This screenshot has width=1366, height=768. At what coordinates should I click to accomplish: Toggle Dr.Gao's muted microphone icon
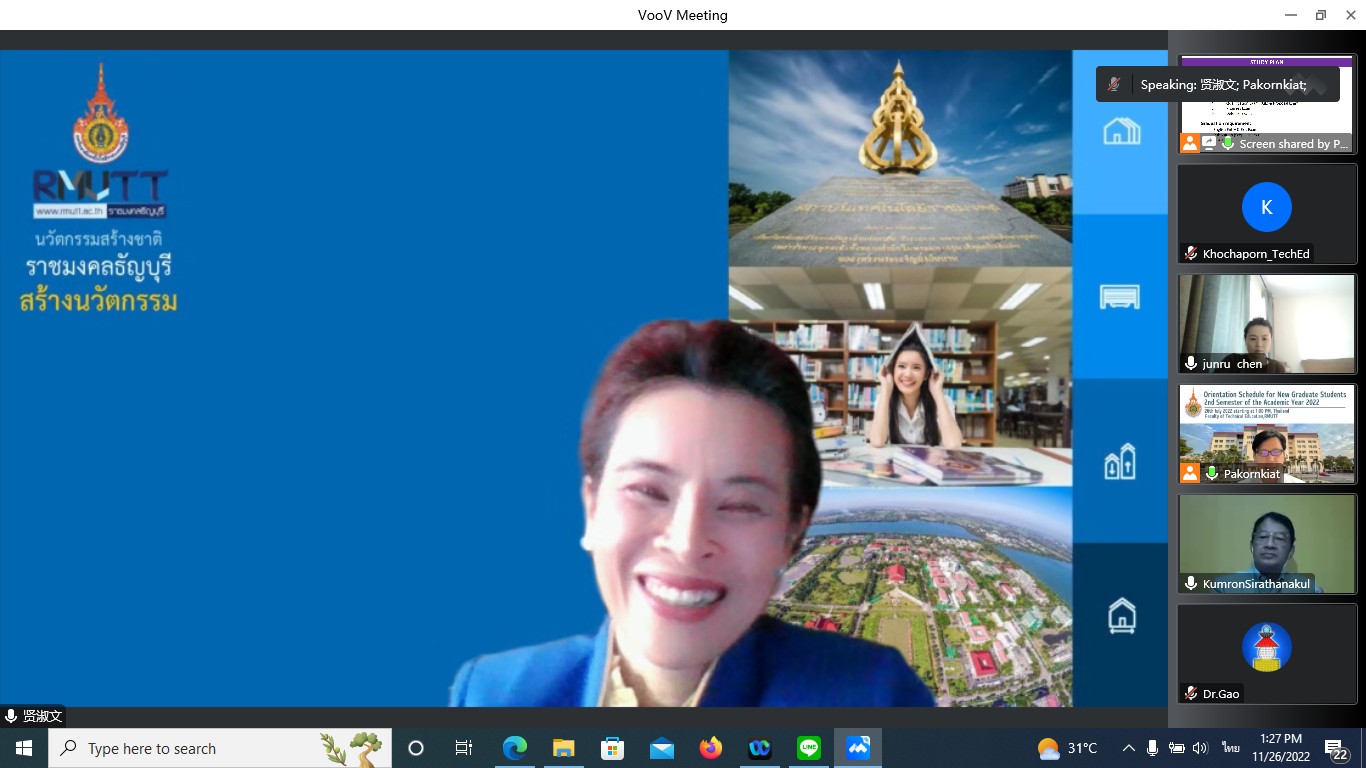tap(1191, 693)
